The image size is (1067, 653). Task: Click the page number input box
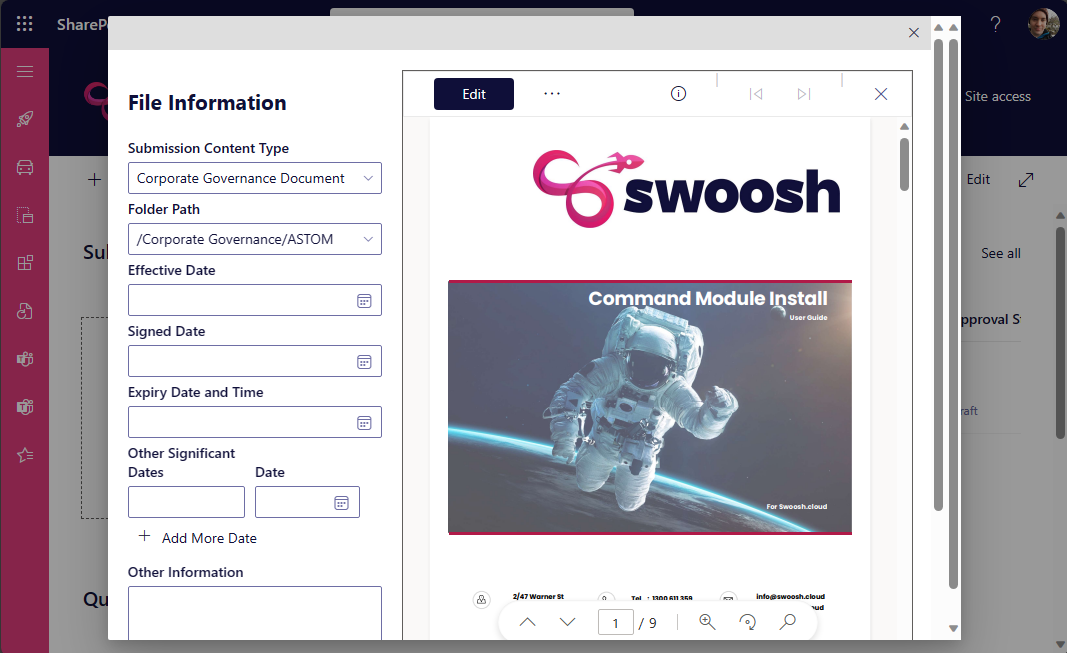(x=615, y=623)
